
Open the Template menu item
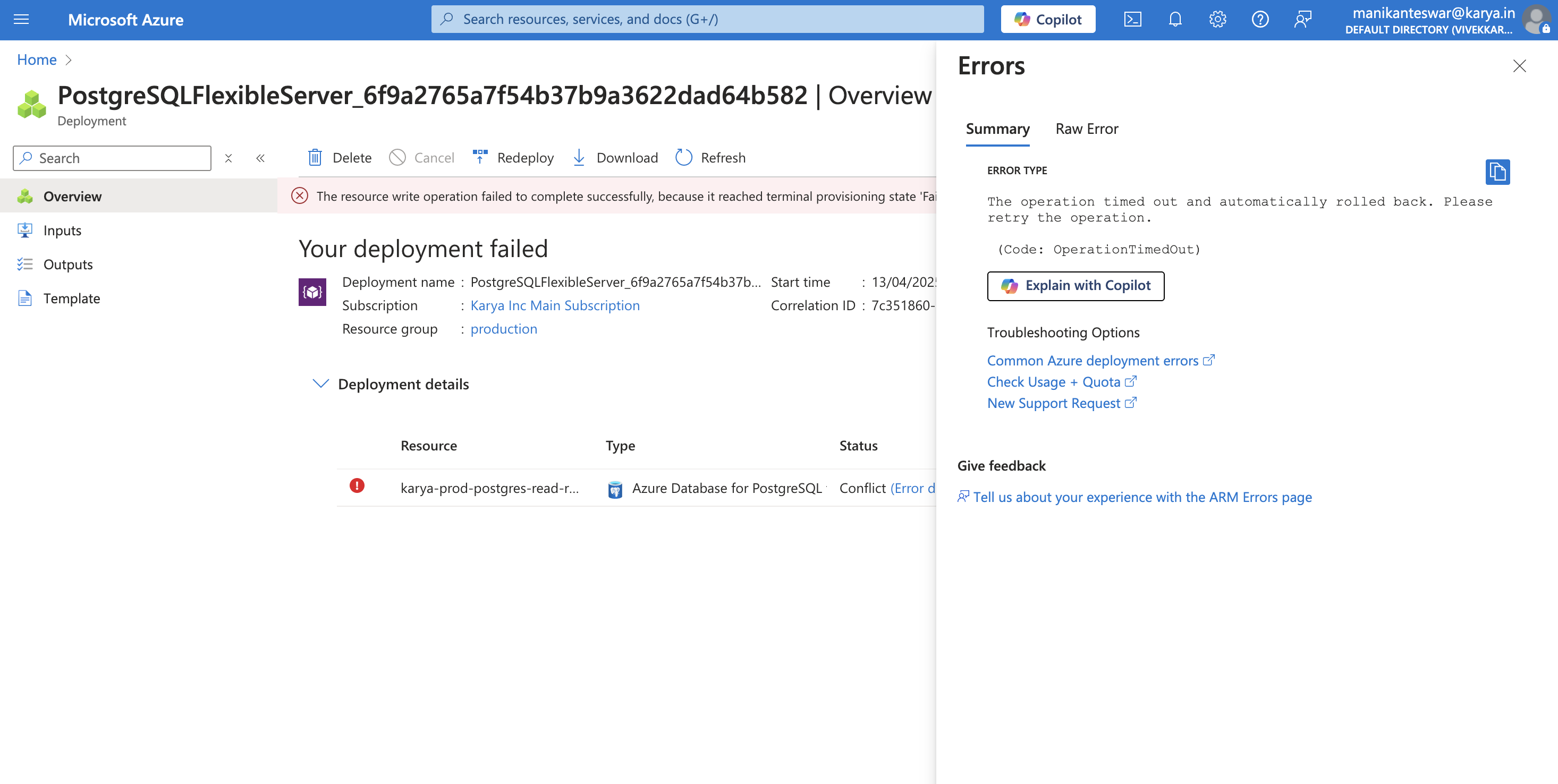click(71, 299)
